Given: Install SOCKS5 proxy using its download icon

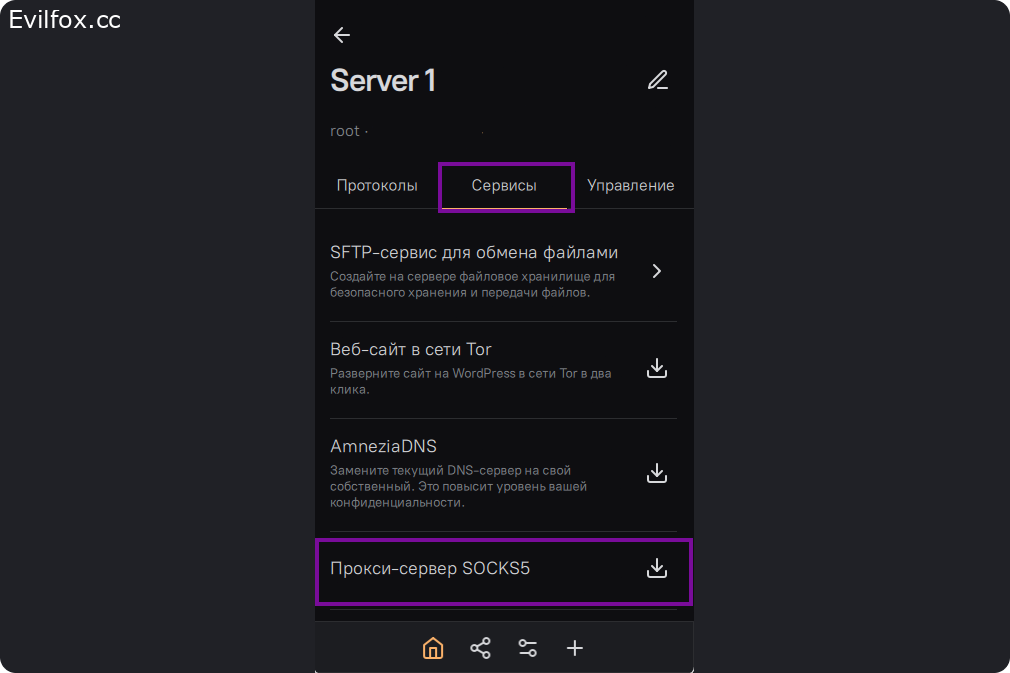Looking at the screenshot, I should tap(657, 568).
